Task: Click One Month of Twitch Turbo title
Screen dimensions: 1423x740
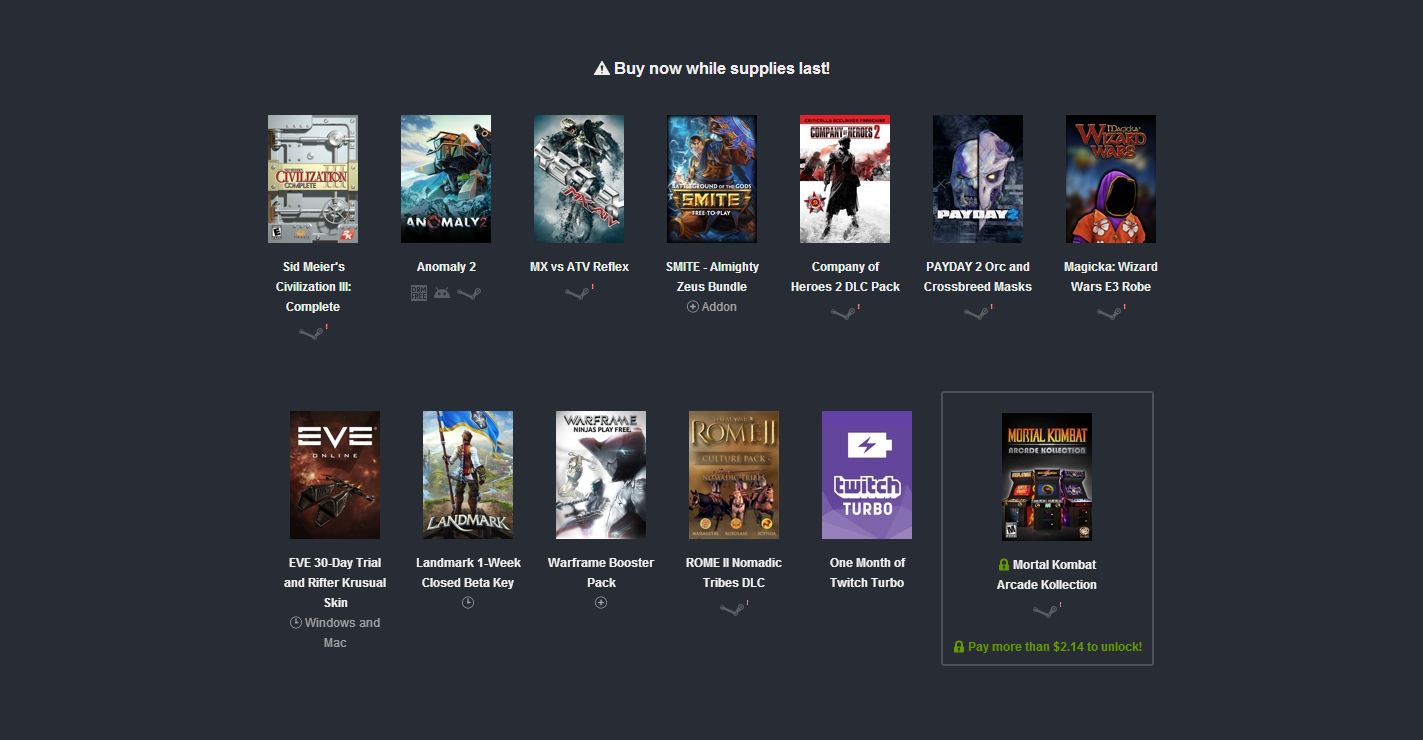Action: click(x=867, y=573)
